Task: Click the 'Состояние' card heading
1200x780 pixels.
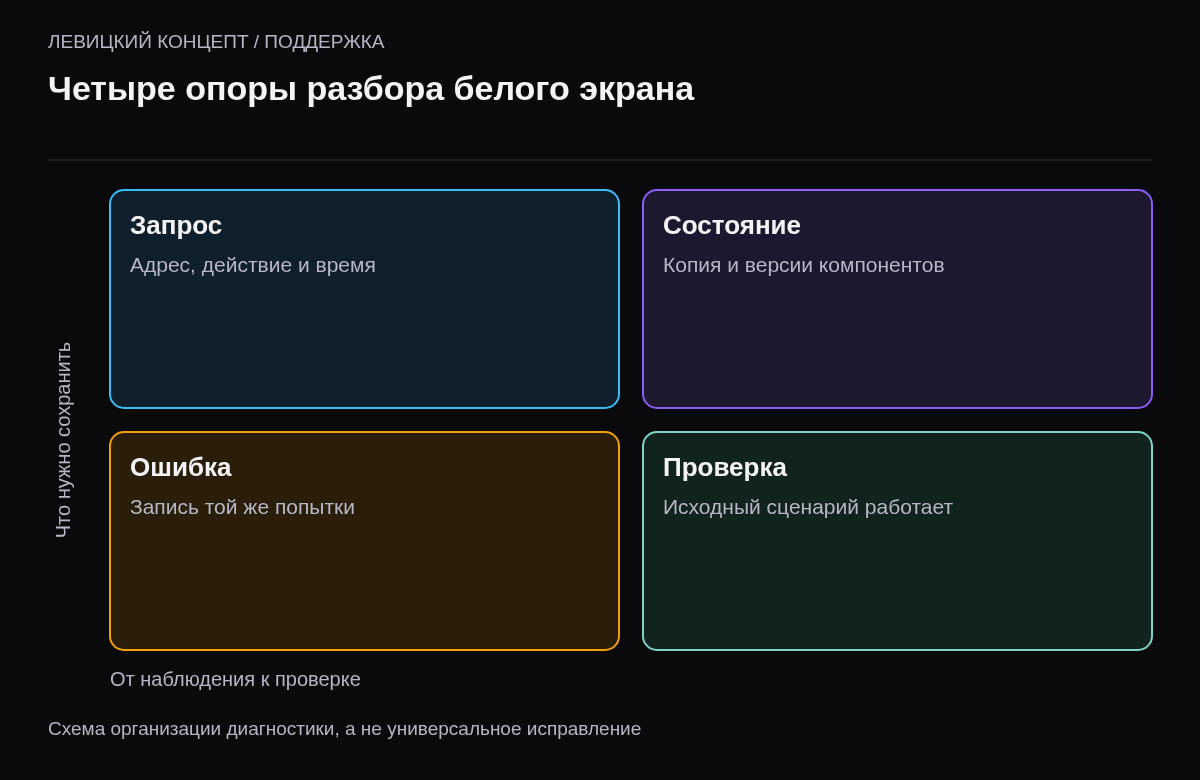Action: pos(732,225)
